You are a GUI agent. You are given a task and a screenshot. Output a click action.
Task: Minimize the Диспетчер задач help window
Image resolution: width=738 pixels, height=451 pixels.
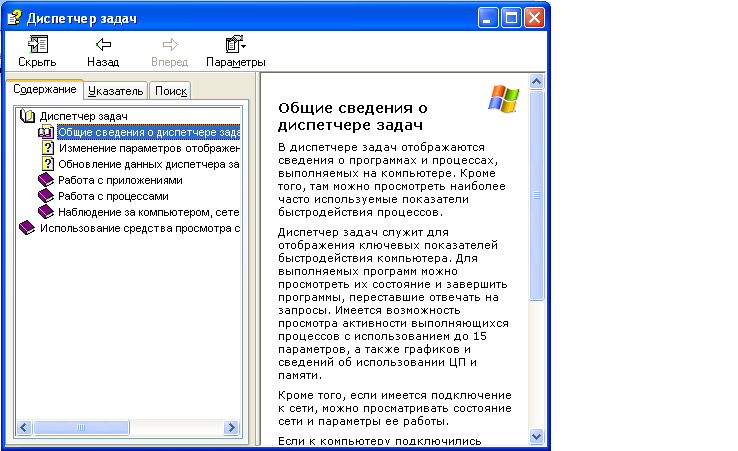488,18
